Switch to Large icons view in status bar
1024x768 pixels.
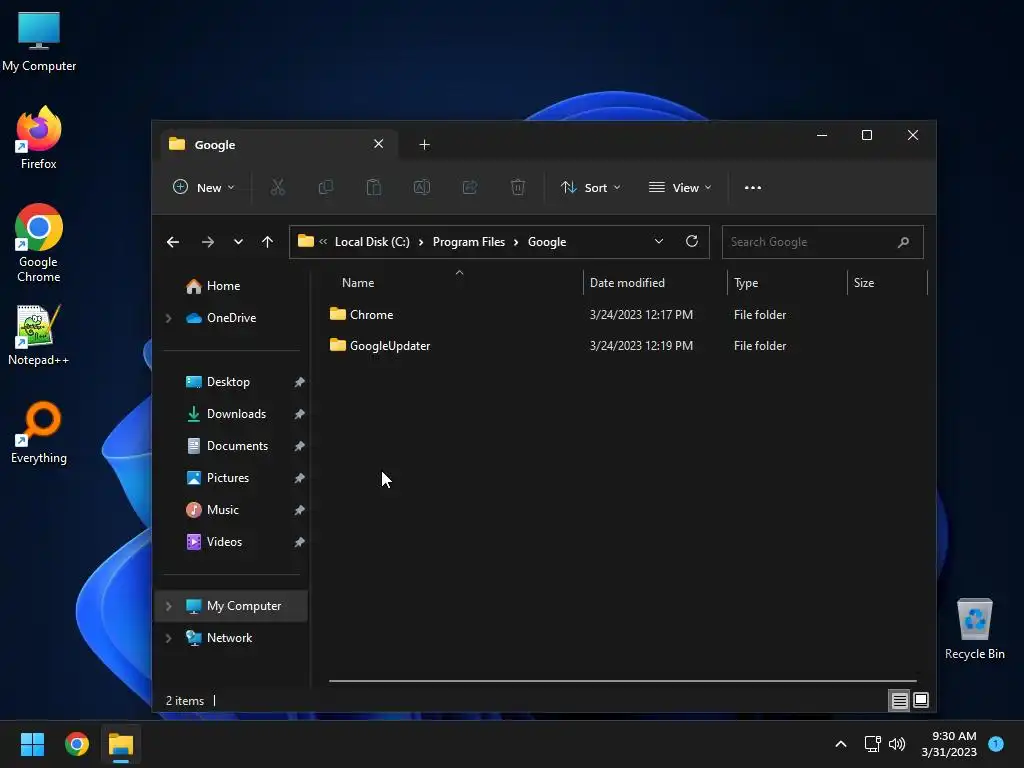tap(921, 701)
